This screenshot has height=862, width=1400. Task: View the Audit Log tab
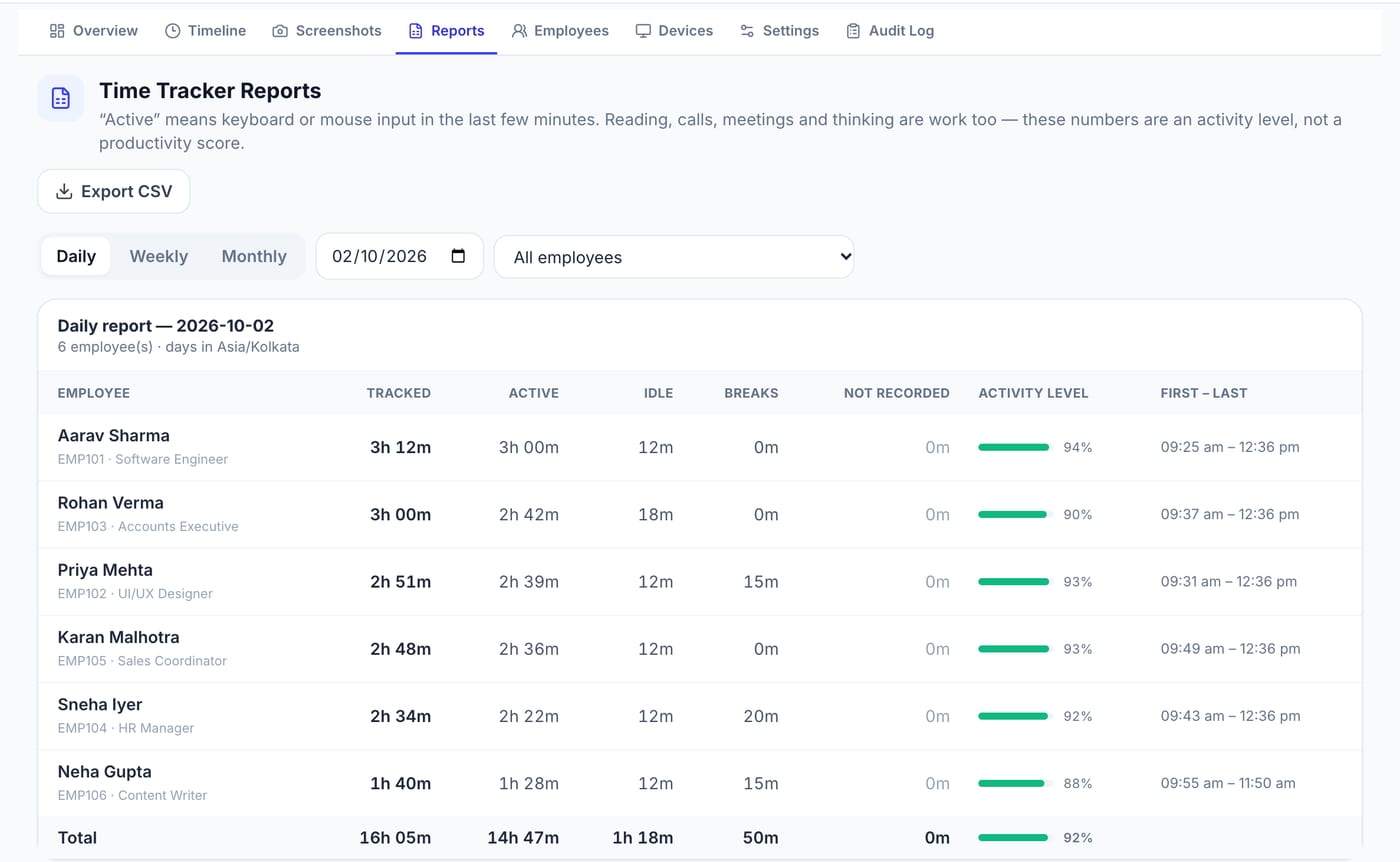click(890, 31)
